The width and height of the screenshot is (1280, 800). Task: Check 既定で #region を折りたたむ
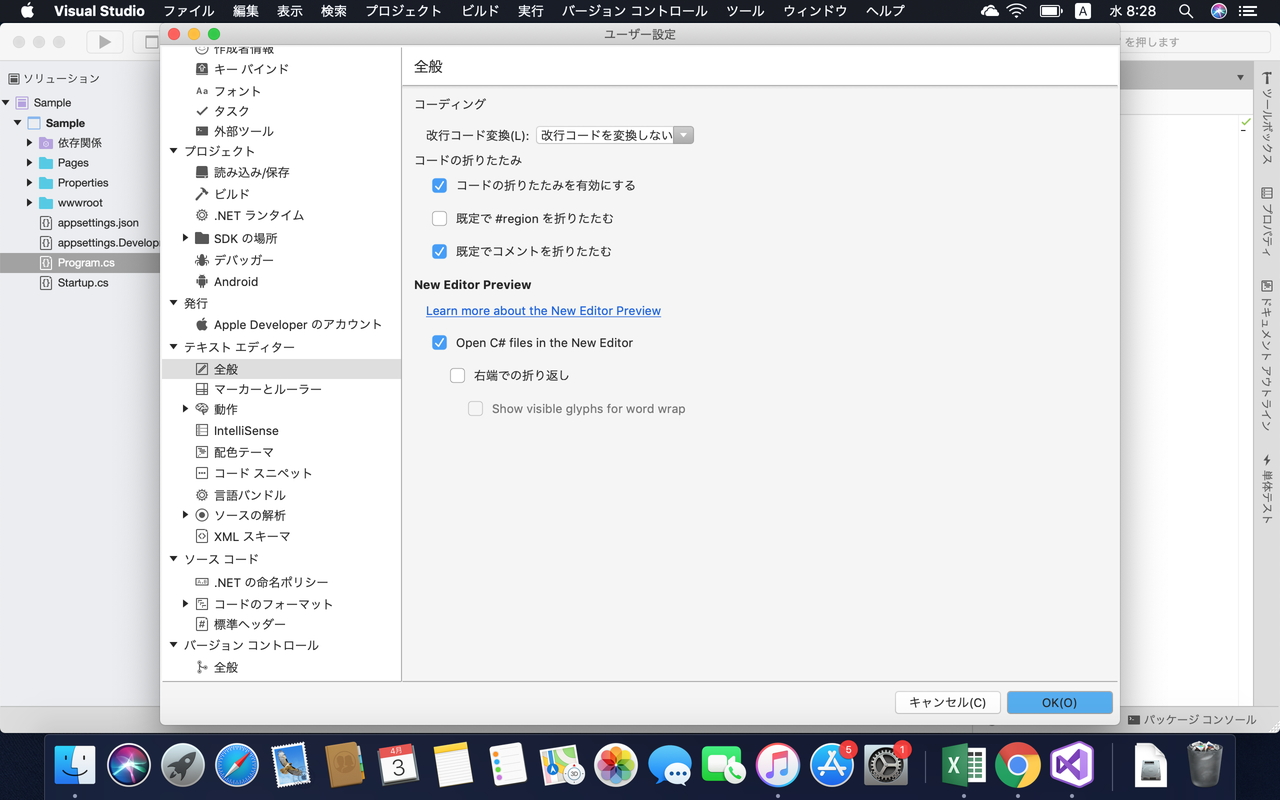click(439, 218)
